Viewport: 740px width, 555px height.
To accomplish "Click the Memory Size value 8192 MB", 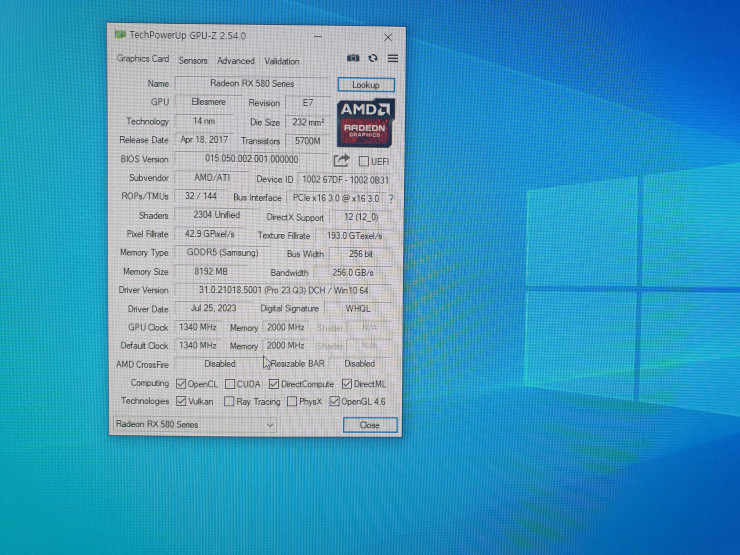I will click(211, 271).
